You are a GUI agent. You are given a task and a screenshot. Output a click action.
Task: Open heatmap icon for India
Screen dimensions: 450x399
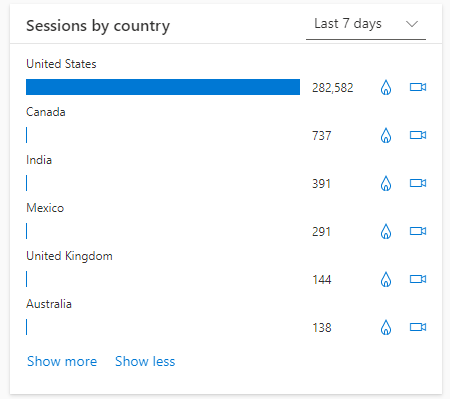[386, 183]
